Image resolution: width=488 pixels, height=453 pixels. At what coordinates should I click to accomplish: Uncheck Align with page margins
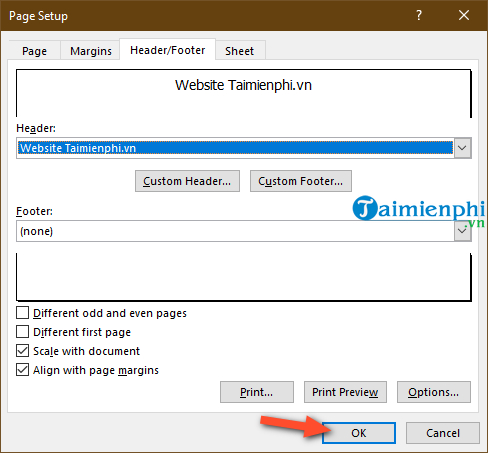coord(22,370)
